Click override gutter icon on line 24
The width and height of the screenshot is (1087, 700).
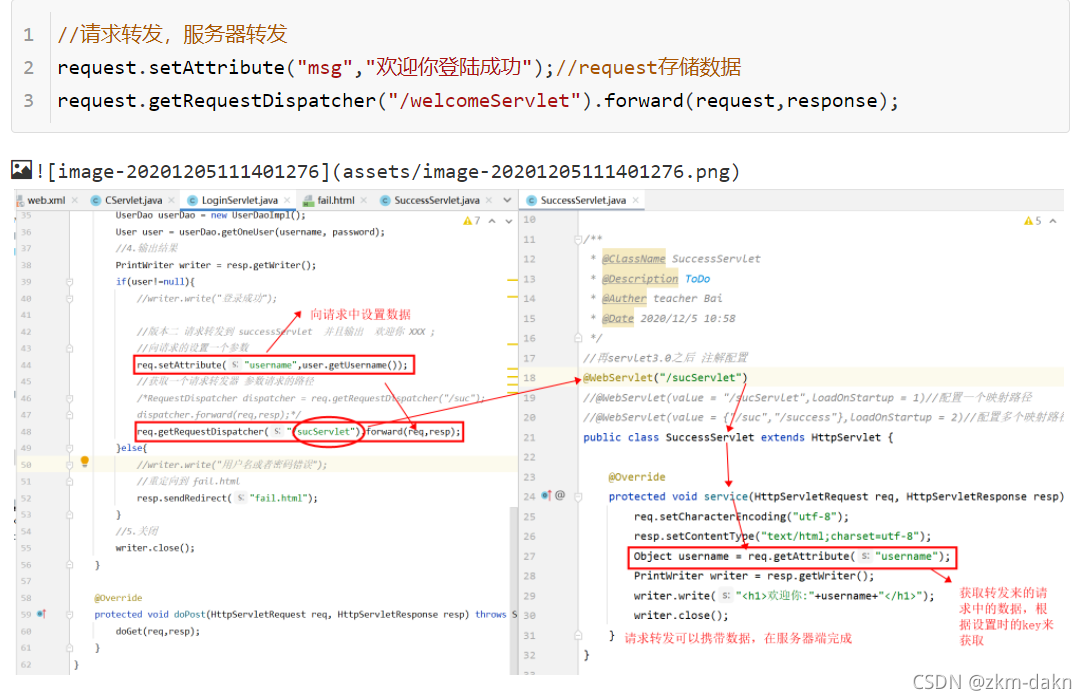[546, 496]
